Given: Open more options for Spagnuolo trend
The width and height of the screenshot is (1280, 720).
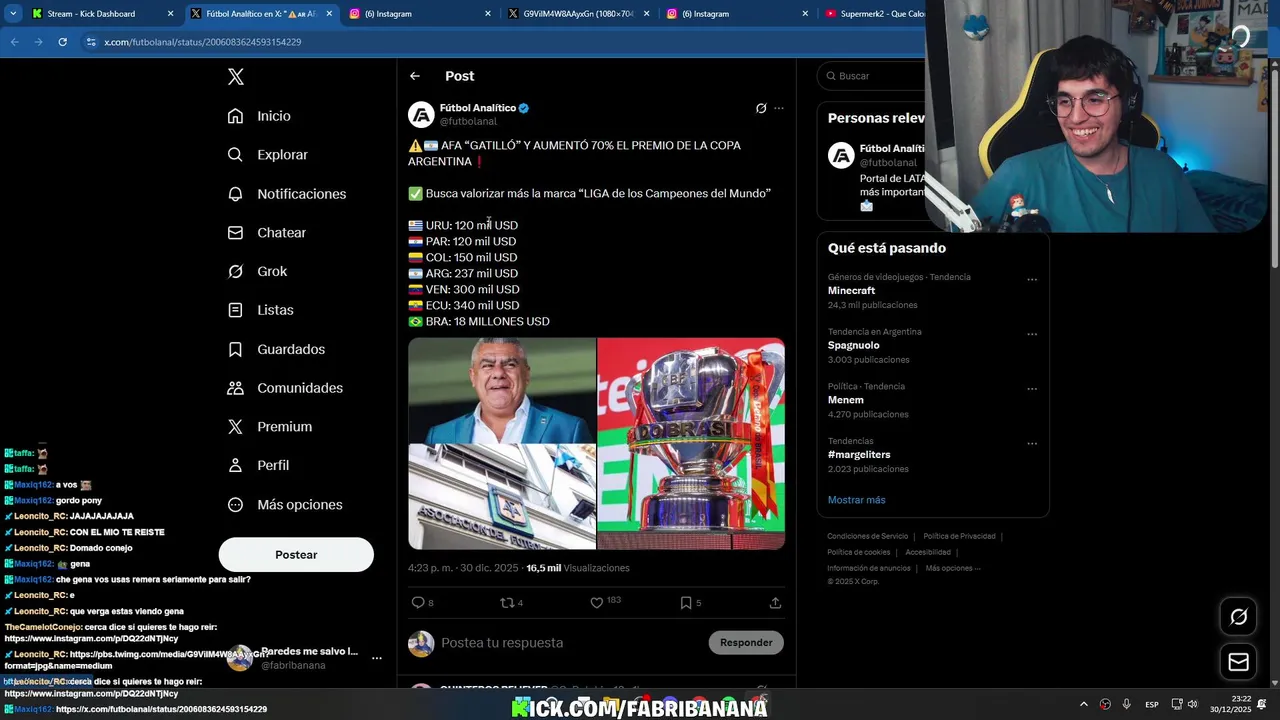Looking at the screenshot, I should (x=1032, y=334).
